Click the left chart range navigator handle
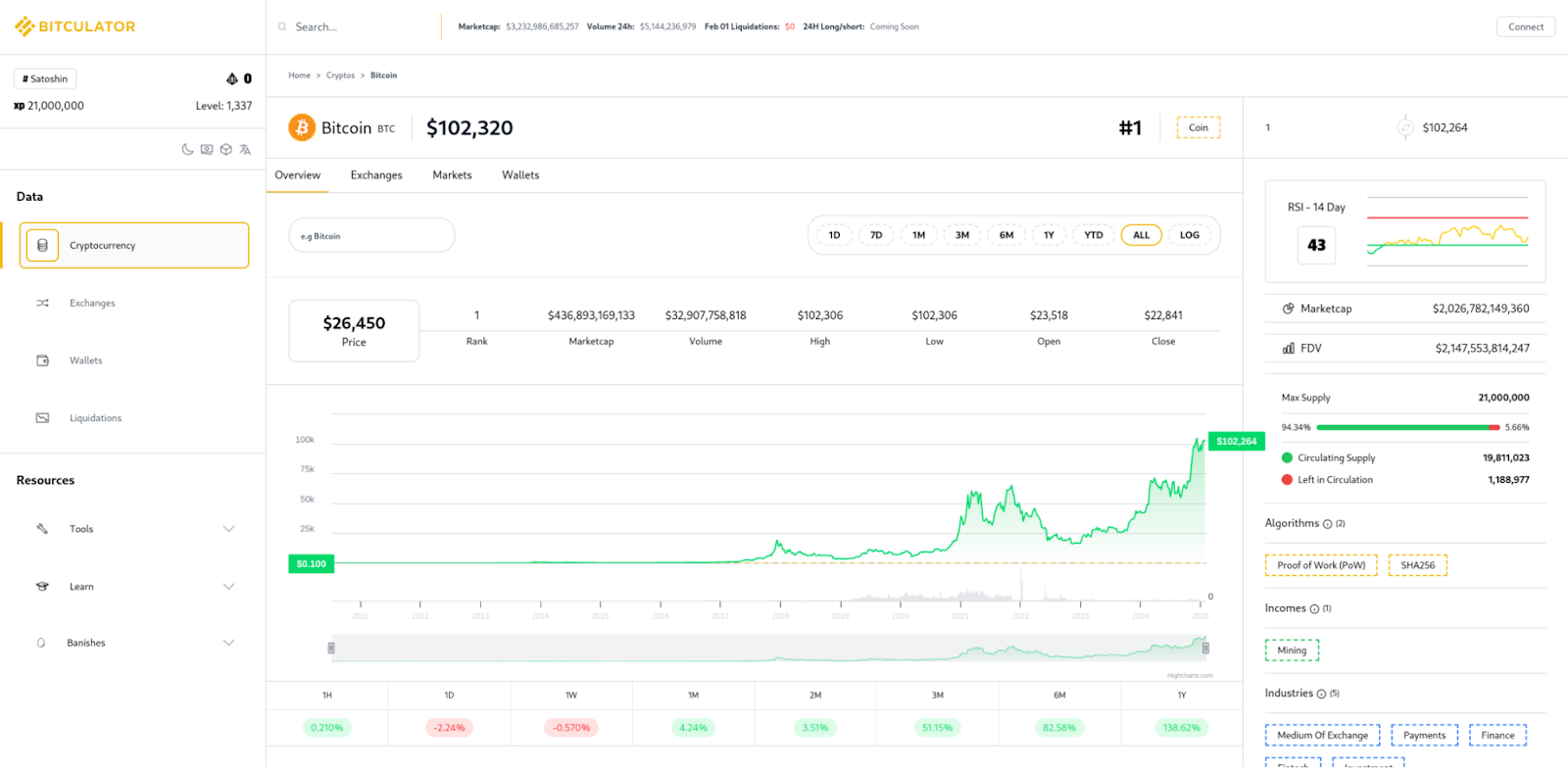 [331, 648]
